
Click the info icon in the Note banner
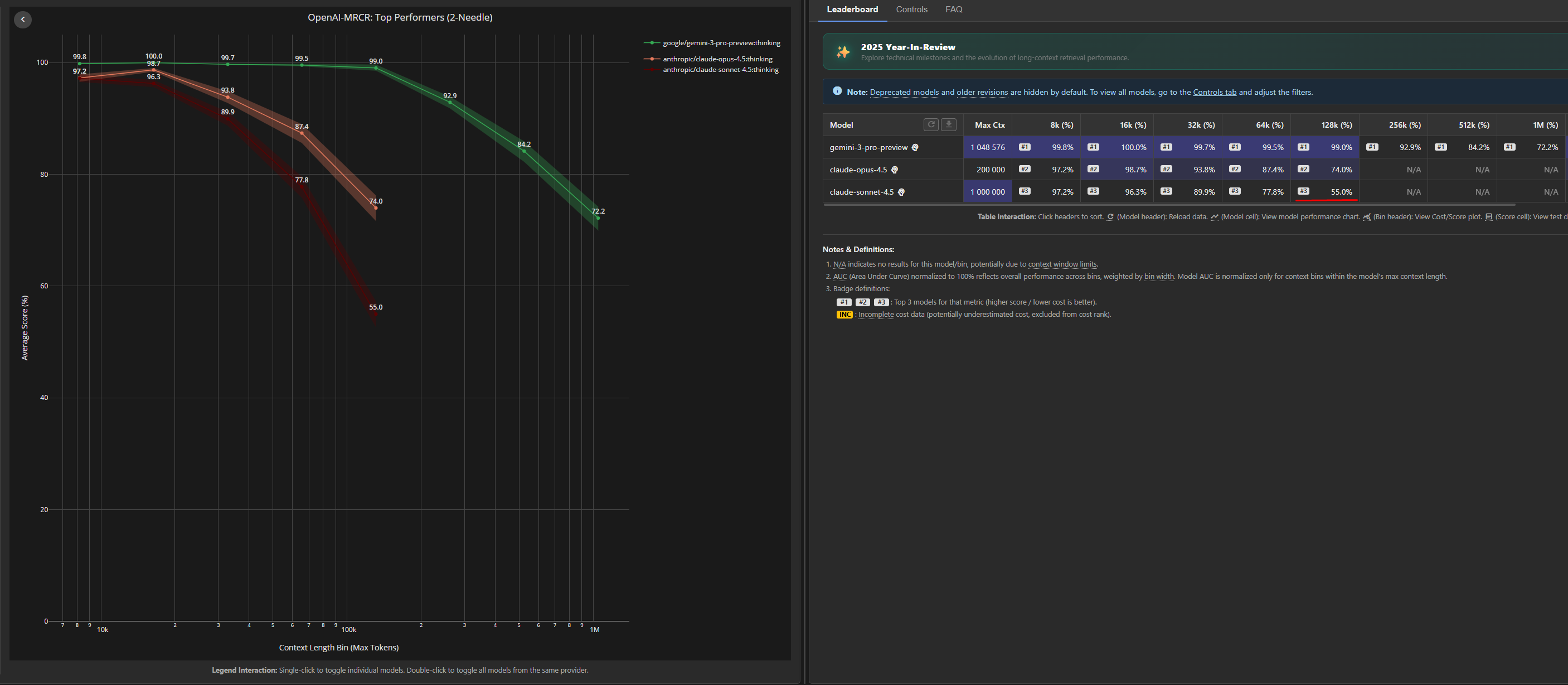tap(837, 91)
